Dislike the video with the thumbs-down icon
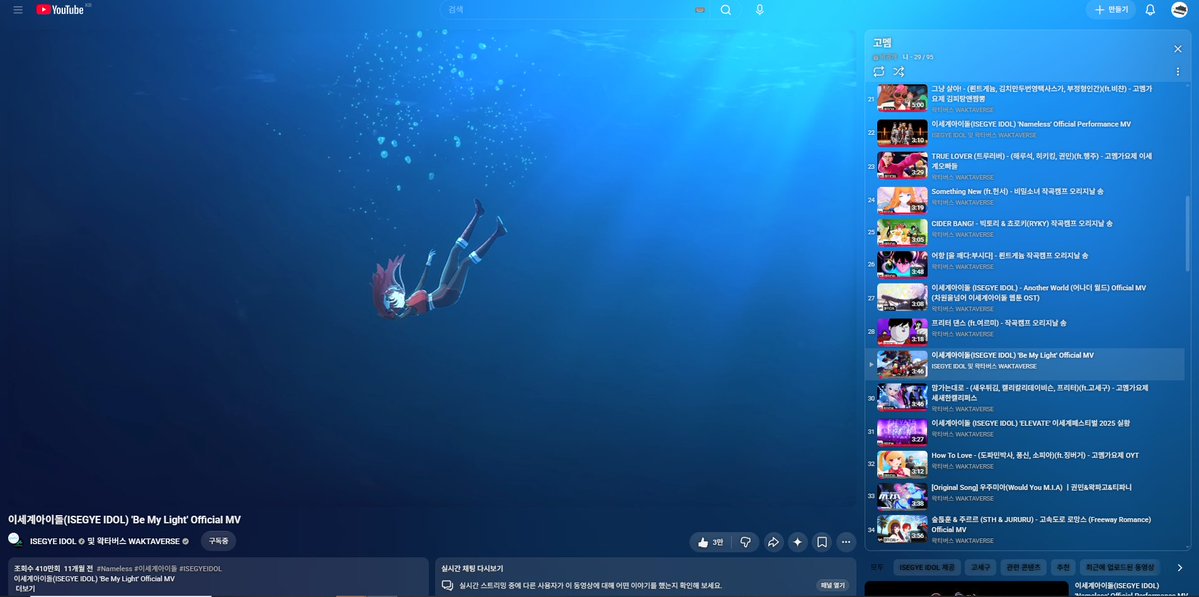Screen dimensions: 1199x597 [746, 542]
